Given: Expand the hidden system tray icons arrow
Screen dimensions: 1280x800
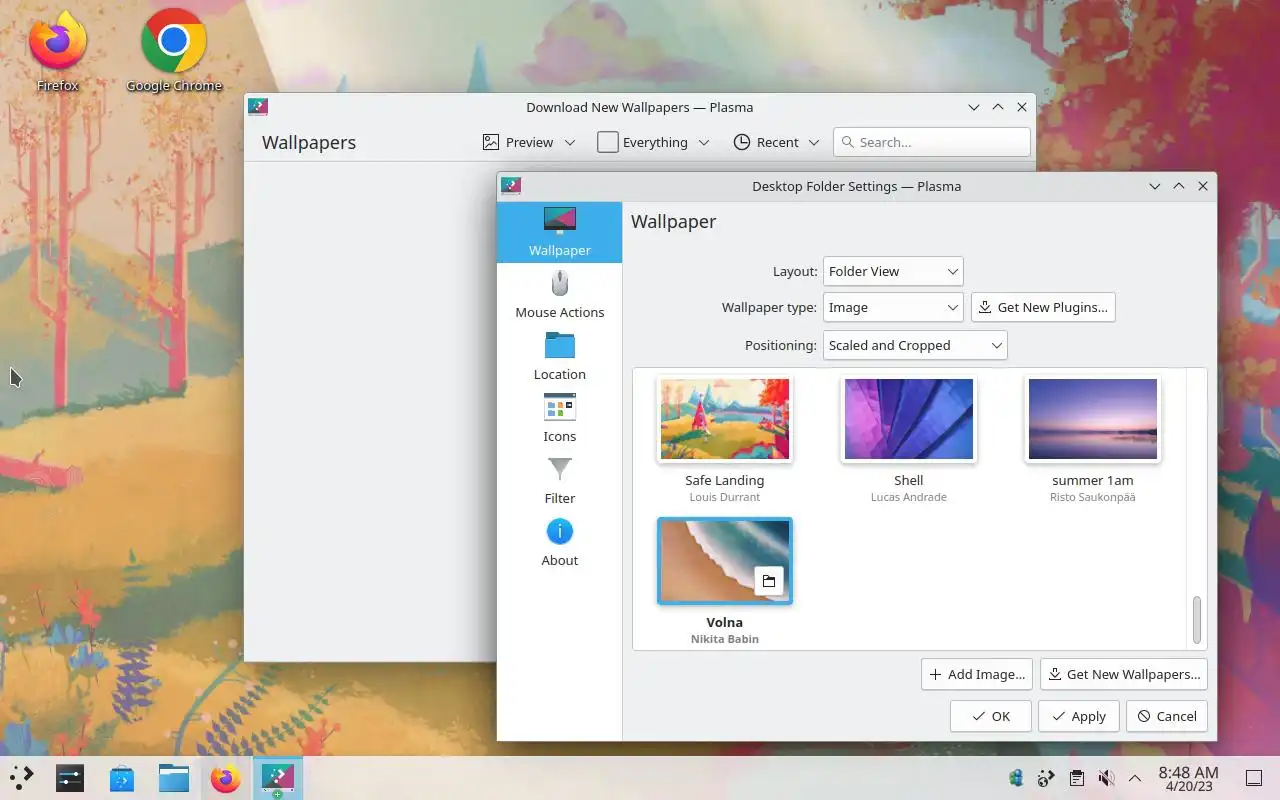Looking at the screenshot, I should pos(1135,778).
